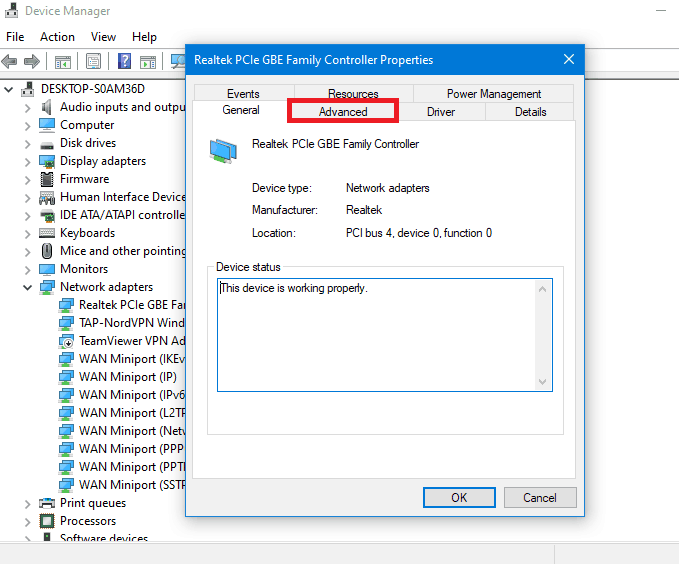This screenshot has width=679, height=564.
Task: Open the Help menu
Action: point(144,37)
